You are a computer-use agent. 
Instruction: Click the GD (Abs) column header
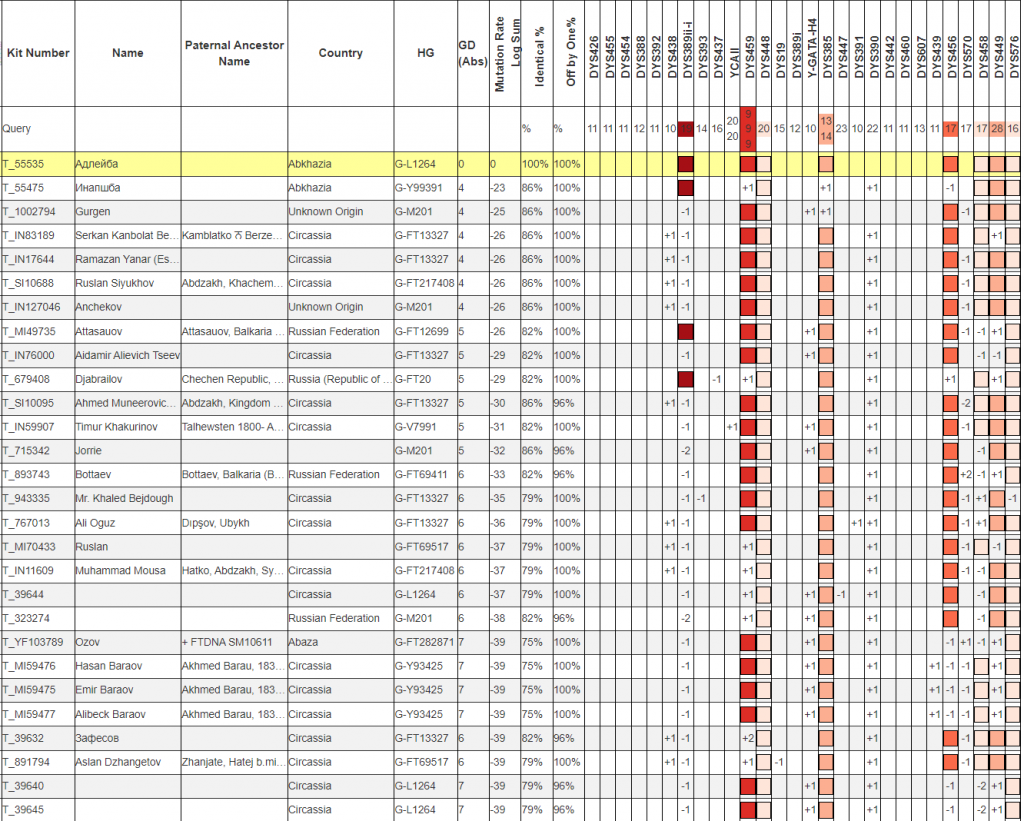tap(468, 53)
